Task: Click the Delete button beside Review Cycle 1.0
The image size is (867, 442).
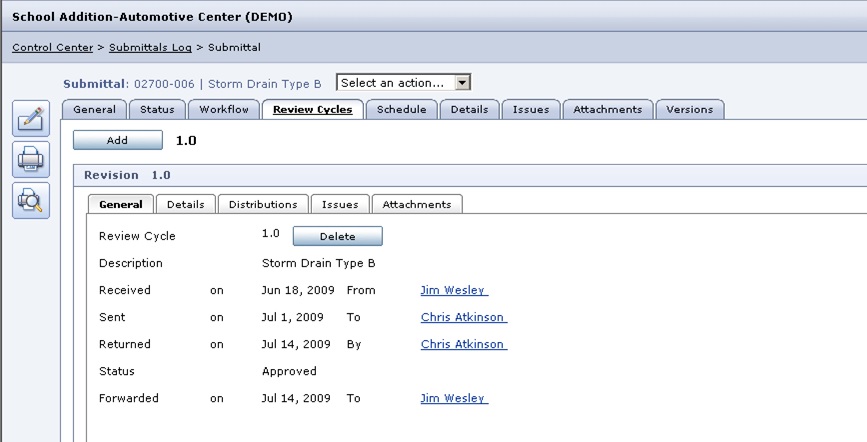Action: pyautogui.click(x=337, y=237)
